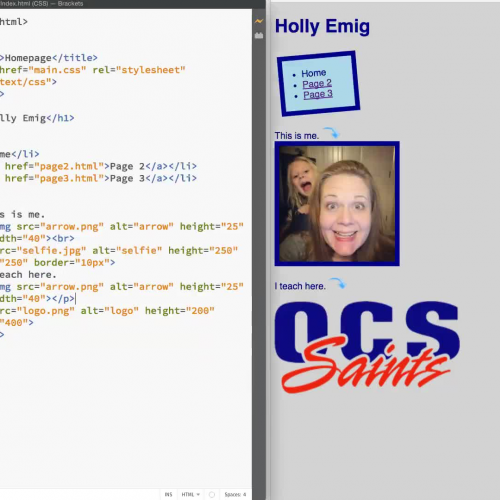Click height="250" attribute of selfie image
Screen dimensions: 500x500
(x=203, y=250)
